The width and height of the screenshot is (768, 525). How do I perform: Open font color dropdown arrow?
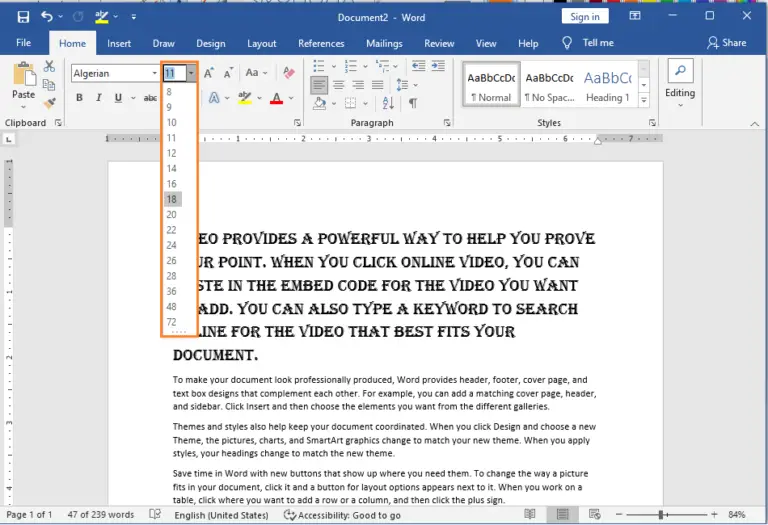click(x=291, y=98)
